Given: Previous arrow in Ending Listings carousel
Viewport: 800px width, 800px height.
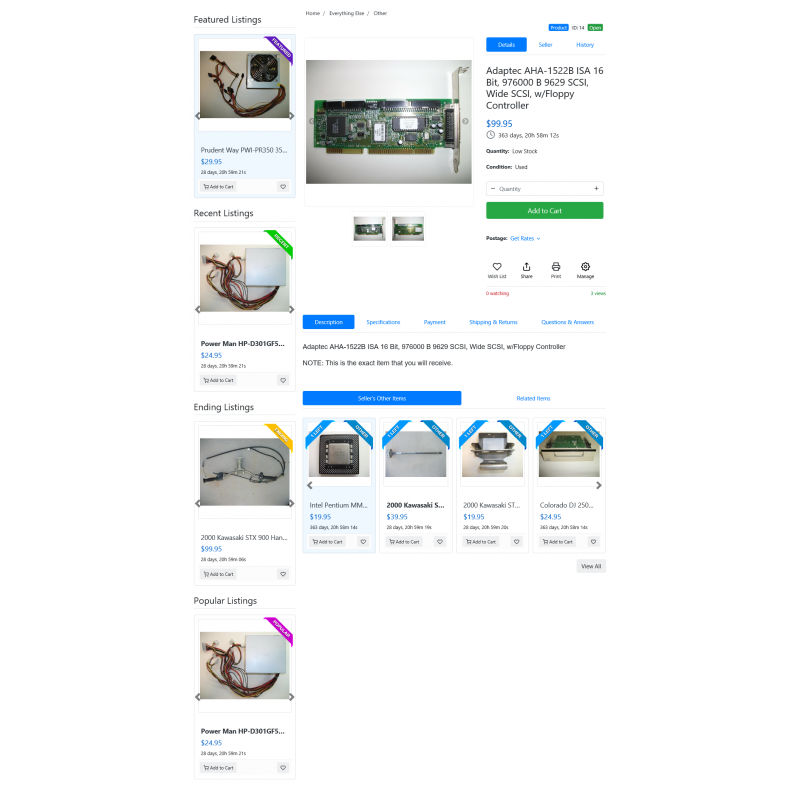Looking at the screenshot, I should (197, 503).
